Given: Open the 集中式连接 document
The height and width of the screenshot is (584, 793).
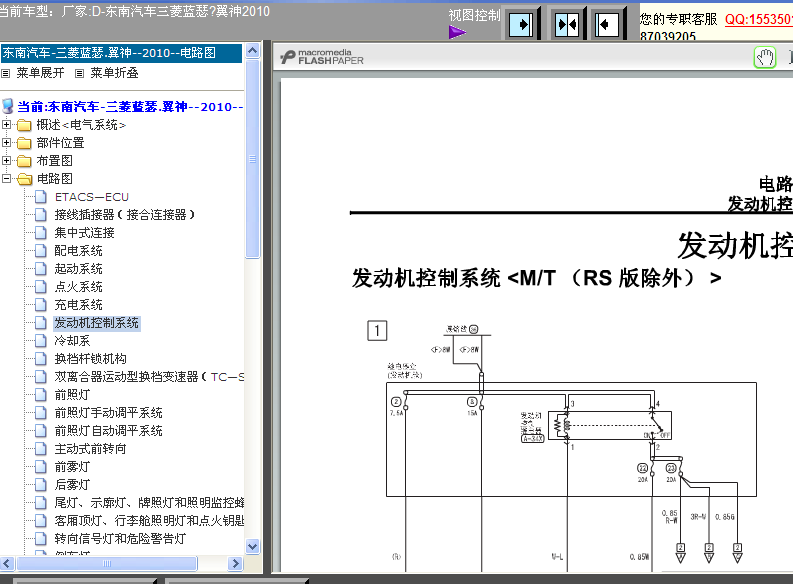Looking at the screenshot, I should 84,233.
